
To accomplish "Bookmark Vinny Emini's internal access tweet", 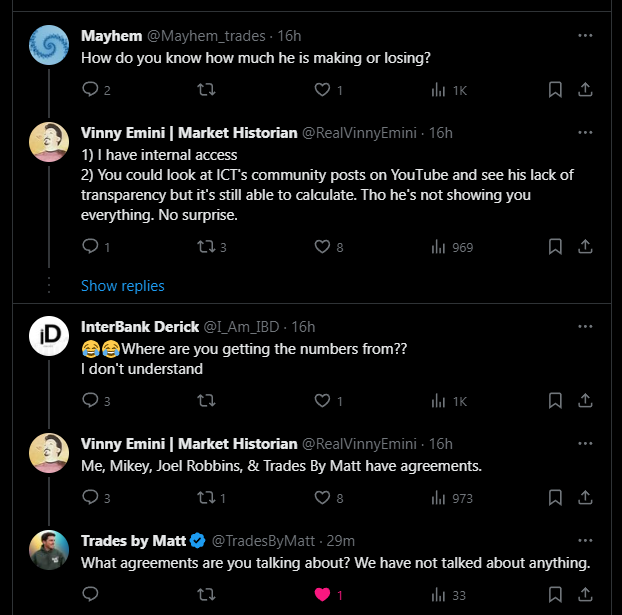I will point(555,246).
